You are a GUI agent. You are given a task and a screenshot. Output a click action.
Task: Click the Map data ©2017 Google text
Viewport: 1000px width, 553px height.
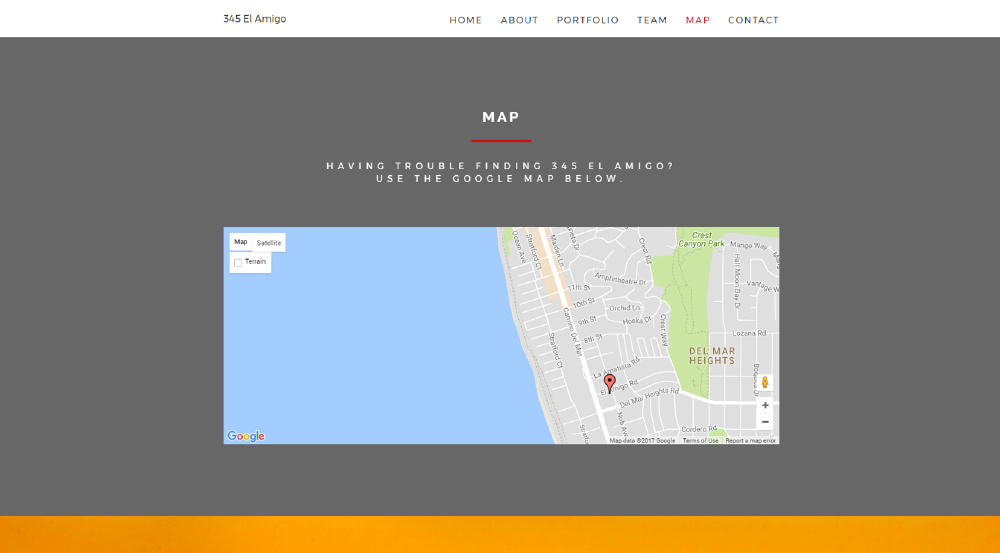pos(642,441)
